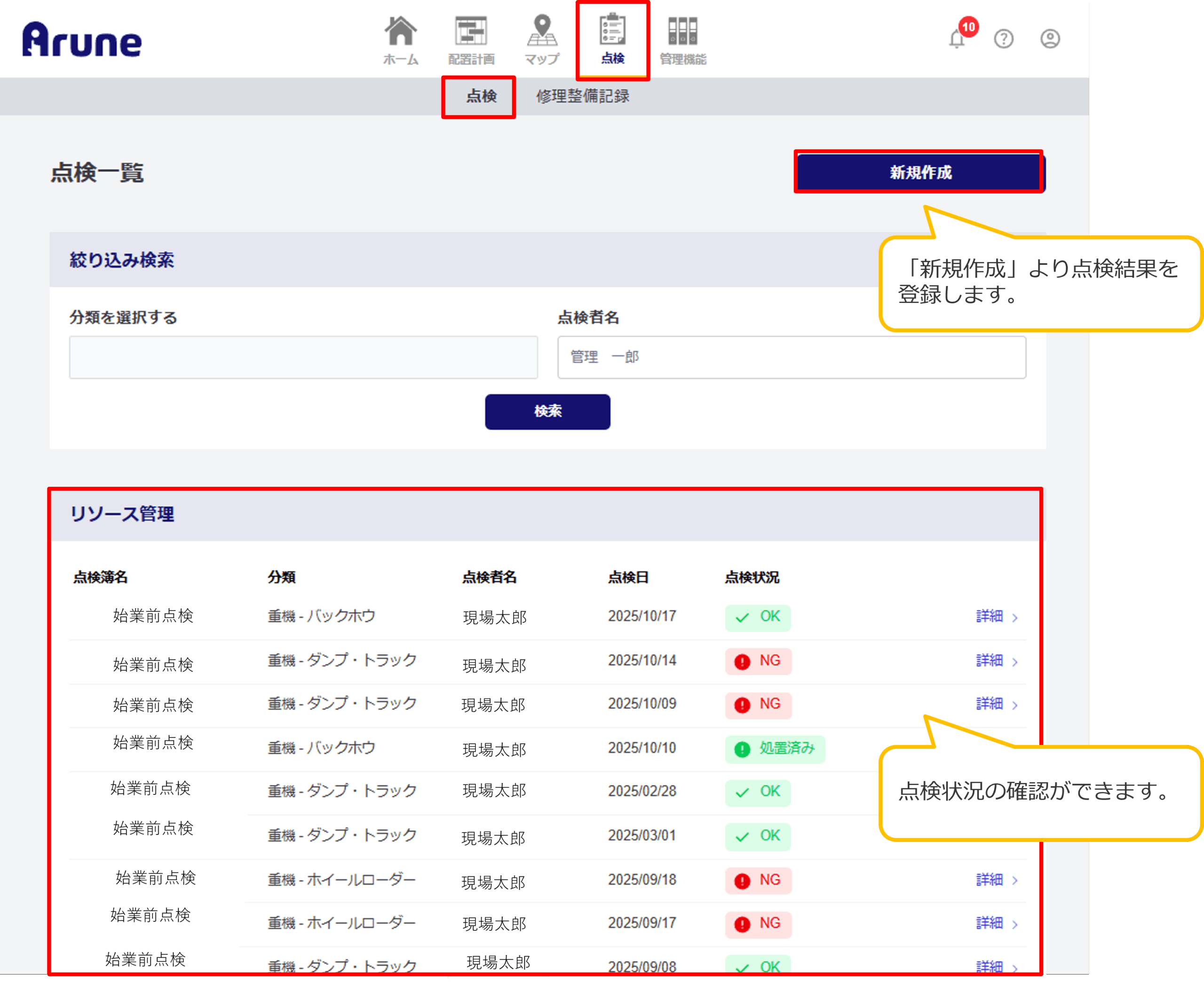Open 詳細 for the 2025/10/17 inspection
The width and height of the screenshot is (1204, 983).
(990, 616)
